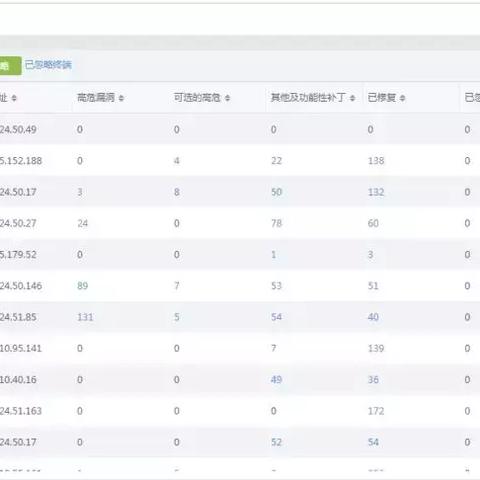Select the address ending 10.95.141
Screen dimensions: 480x480
pos(21,348)
